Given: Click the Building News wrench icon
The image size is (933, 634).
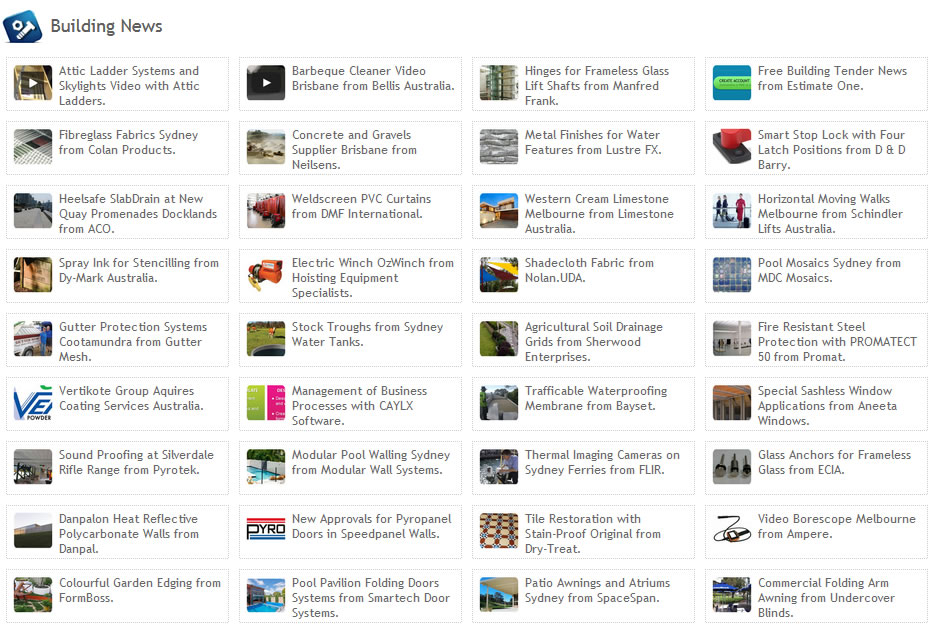Looking at the screenshot, I should 23,26.
